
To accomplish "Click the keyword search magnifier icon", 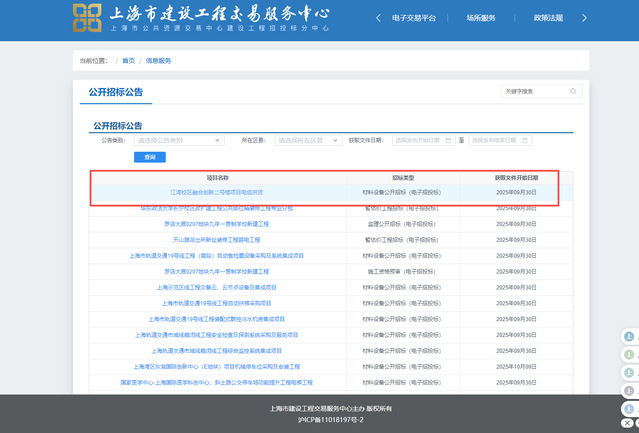I will (x=571, y=92).
